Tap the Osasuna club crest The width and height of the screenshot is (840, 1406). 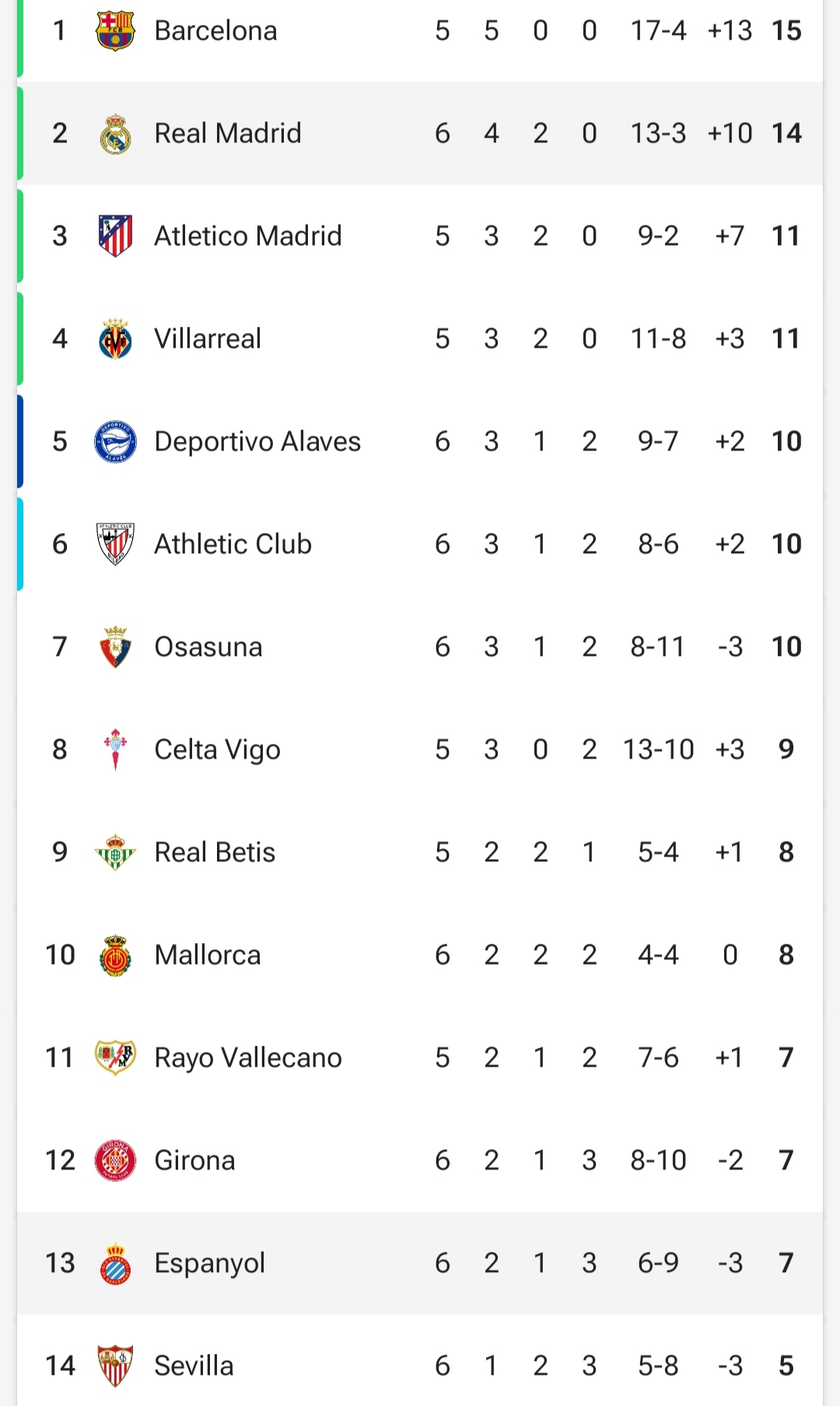(x=115, y=647)
